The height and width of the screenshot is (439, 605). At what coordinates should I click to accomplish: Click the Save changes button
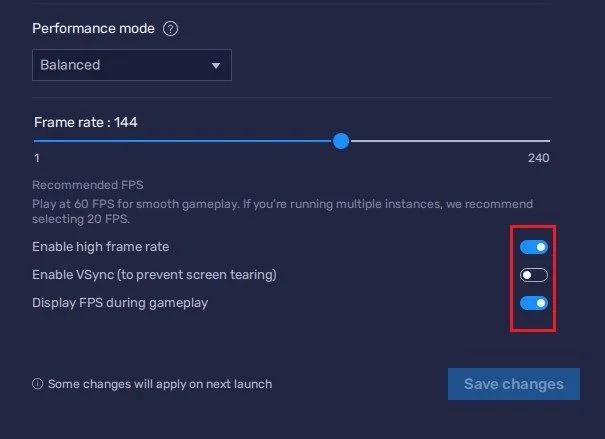pyautogui.click(x=514, y=384)
